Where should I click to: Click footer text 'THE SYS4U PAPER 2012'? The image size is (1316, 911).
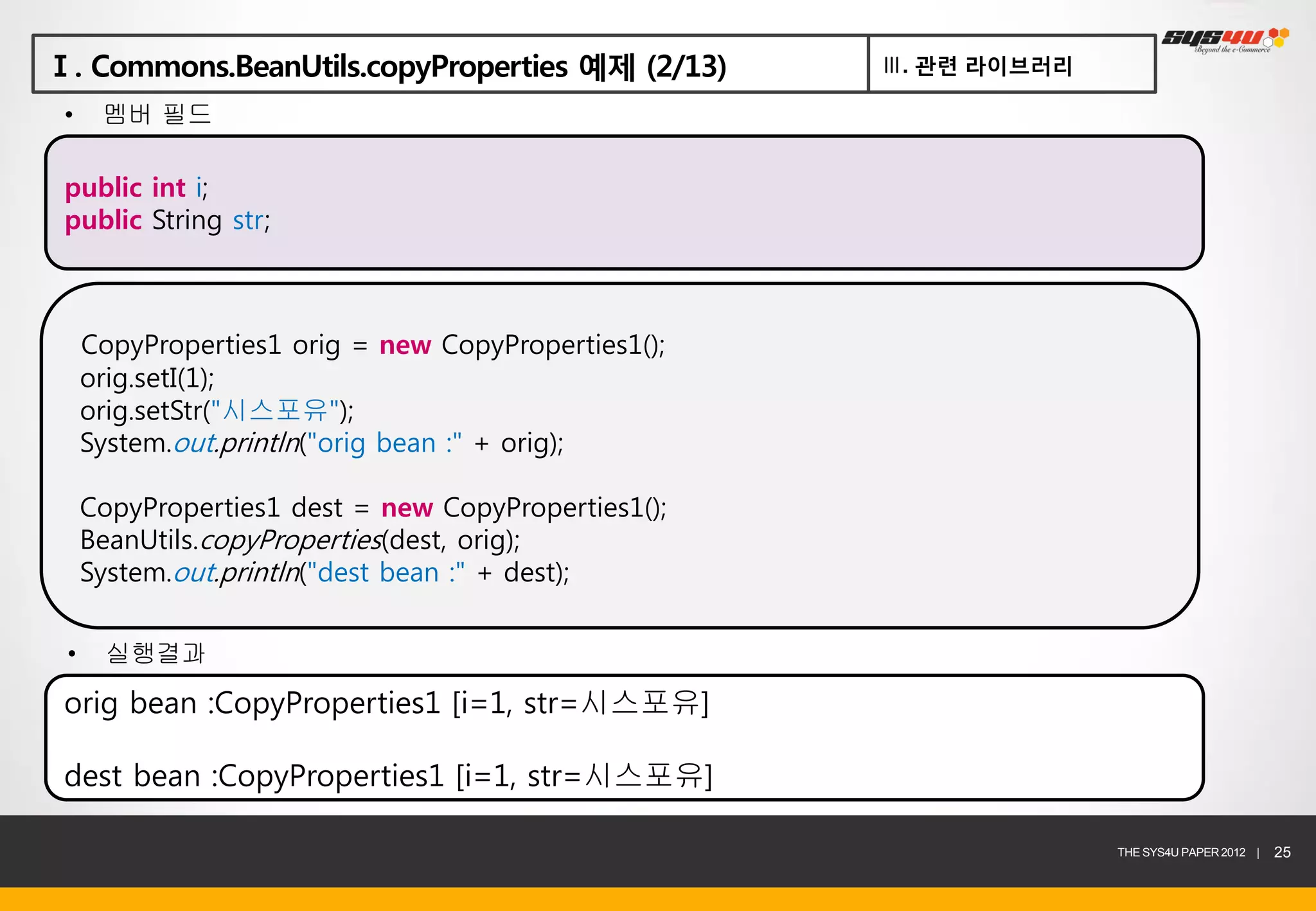coord(1181,853)
